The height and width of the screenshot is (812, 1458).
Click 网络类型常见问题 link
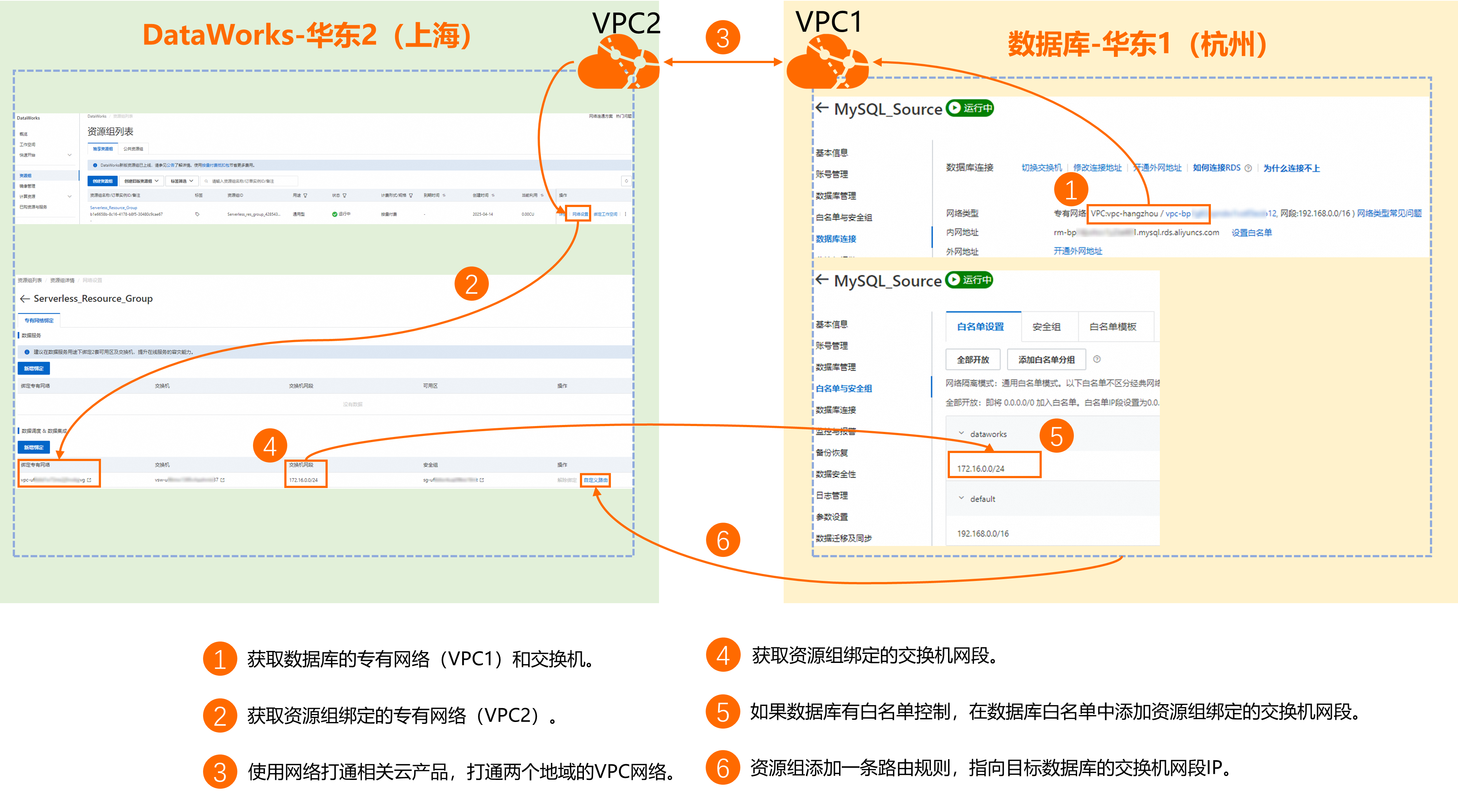(x=1389, y=213)
